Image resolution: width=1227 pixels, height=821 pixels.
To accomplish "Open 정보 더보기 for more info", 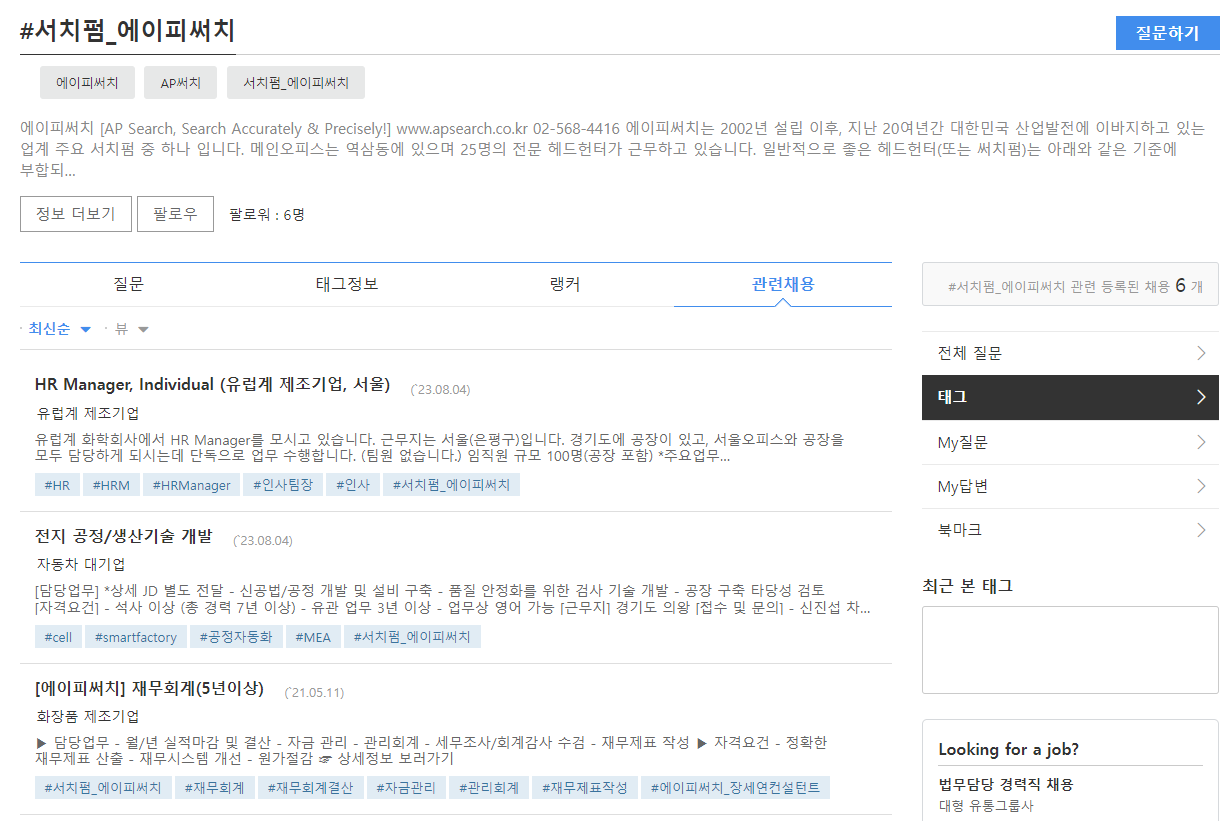I will click(x=75, y=214).
